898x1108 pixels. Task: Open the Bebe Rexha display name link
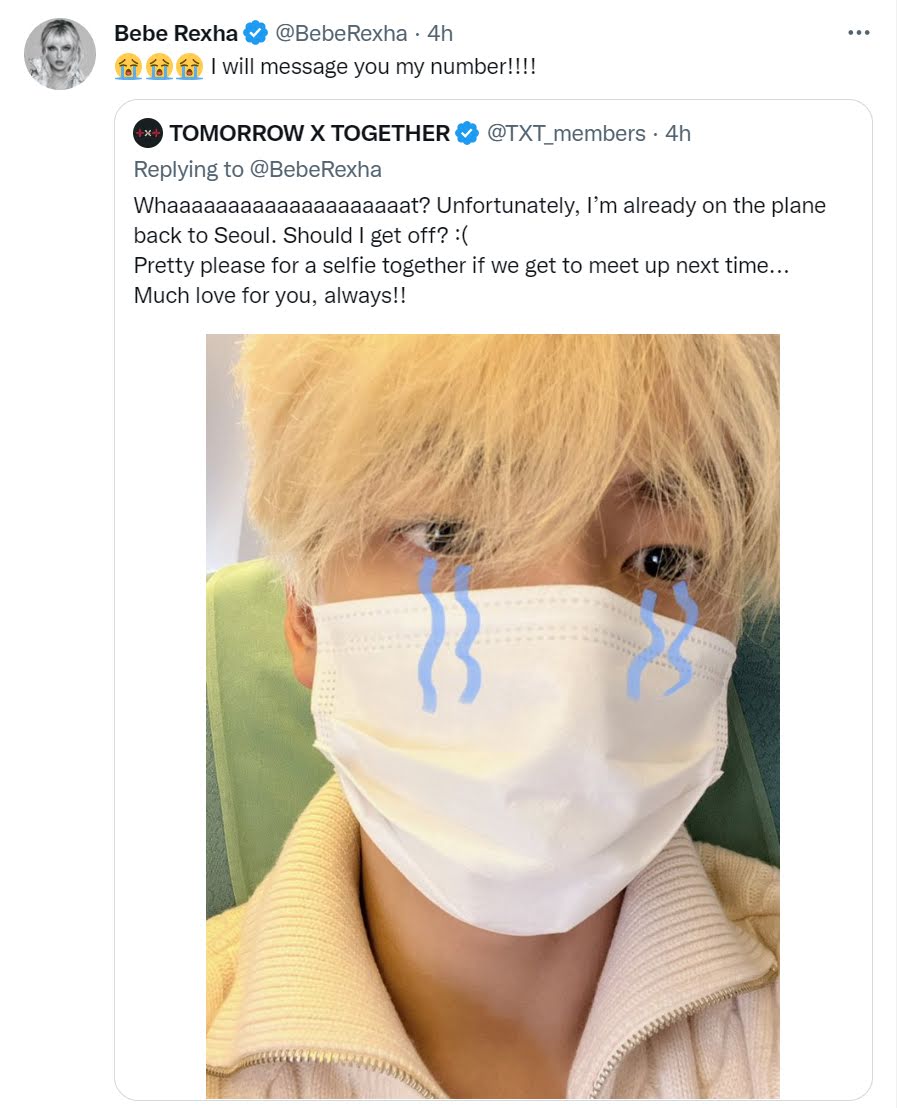pos(176,33)
